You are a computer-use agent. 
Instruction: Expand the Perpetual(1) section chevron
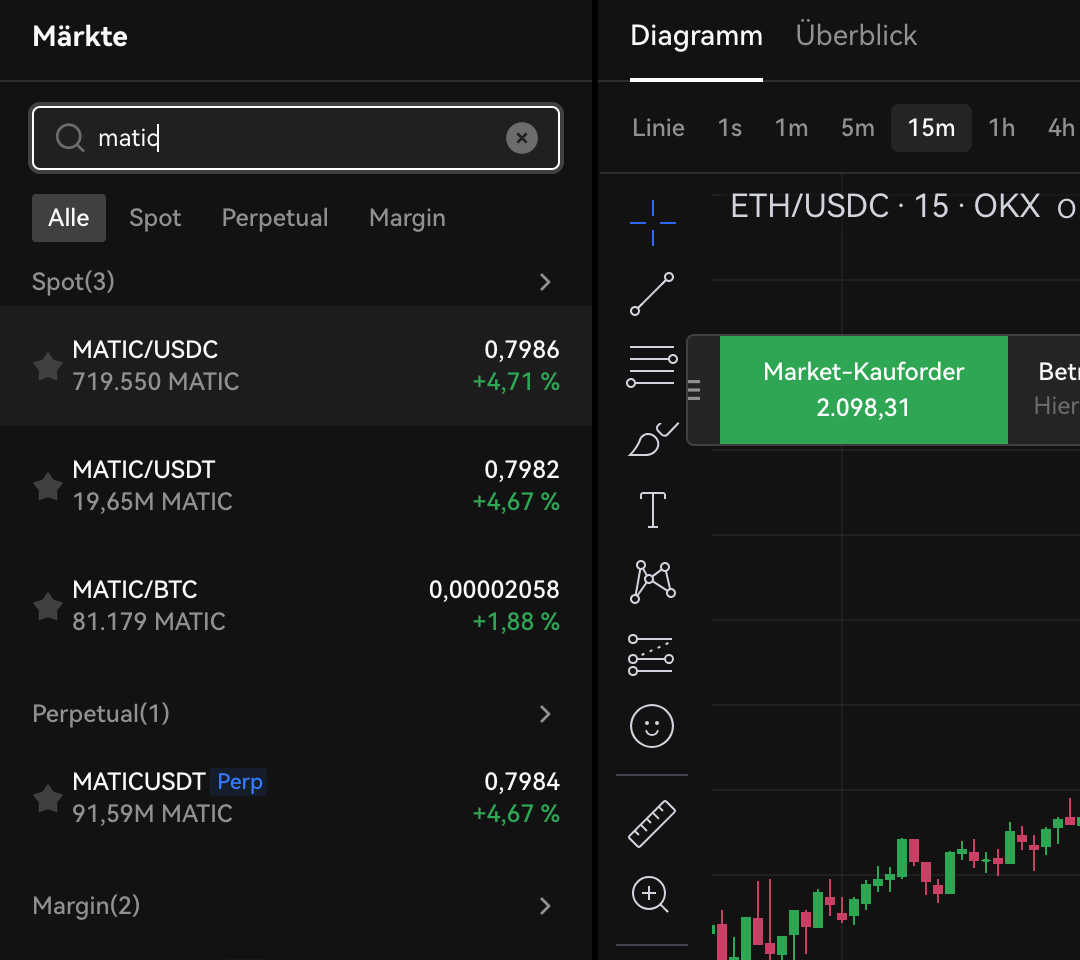coord(545,714)
